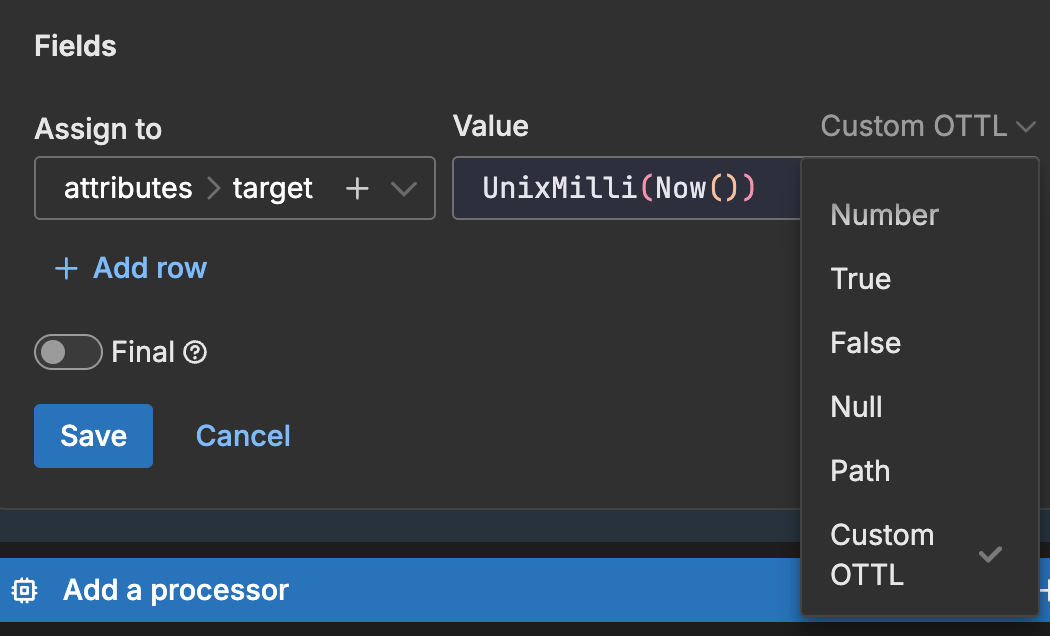Click the arrow separator between attributes and target
Image resolution: width=1050 pixels, height=636 pixels.
[213, 188]
